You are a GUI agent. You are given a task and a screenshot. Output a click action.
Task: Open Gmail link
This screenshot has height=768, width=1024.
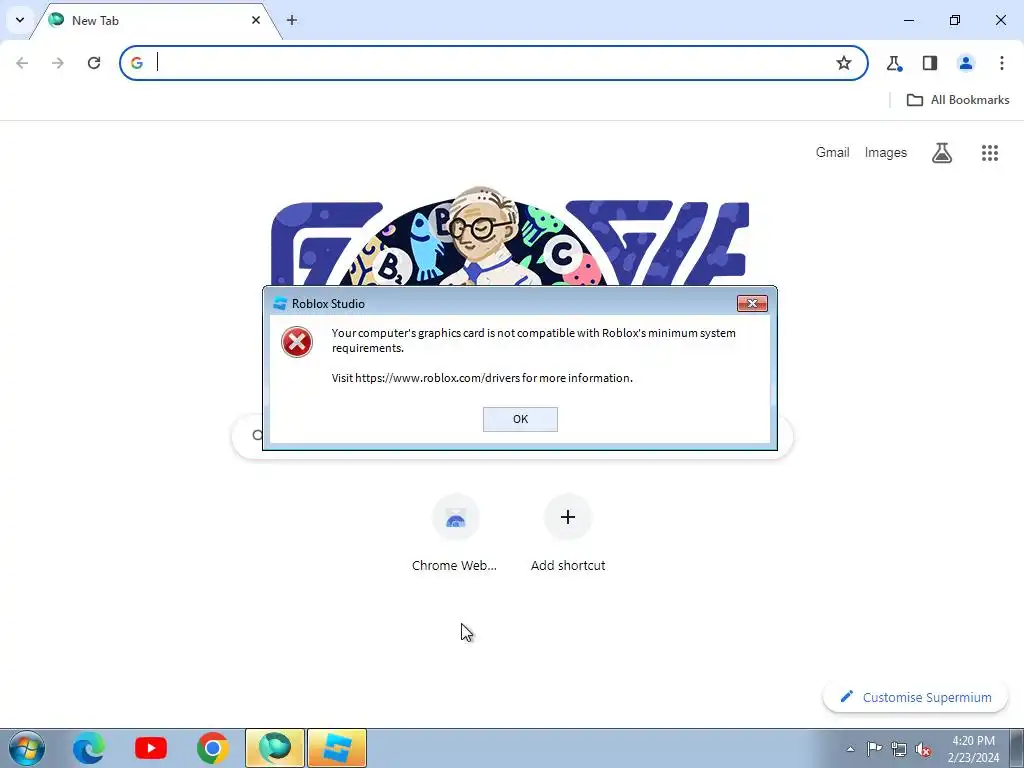(832, 152)
